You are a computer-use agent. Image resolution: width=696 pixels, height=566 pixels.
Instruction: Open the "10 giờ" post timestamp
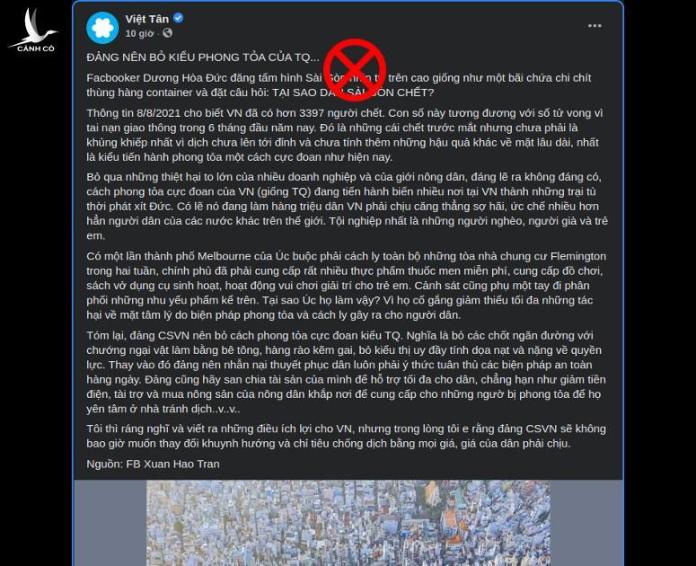[139, 33]
